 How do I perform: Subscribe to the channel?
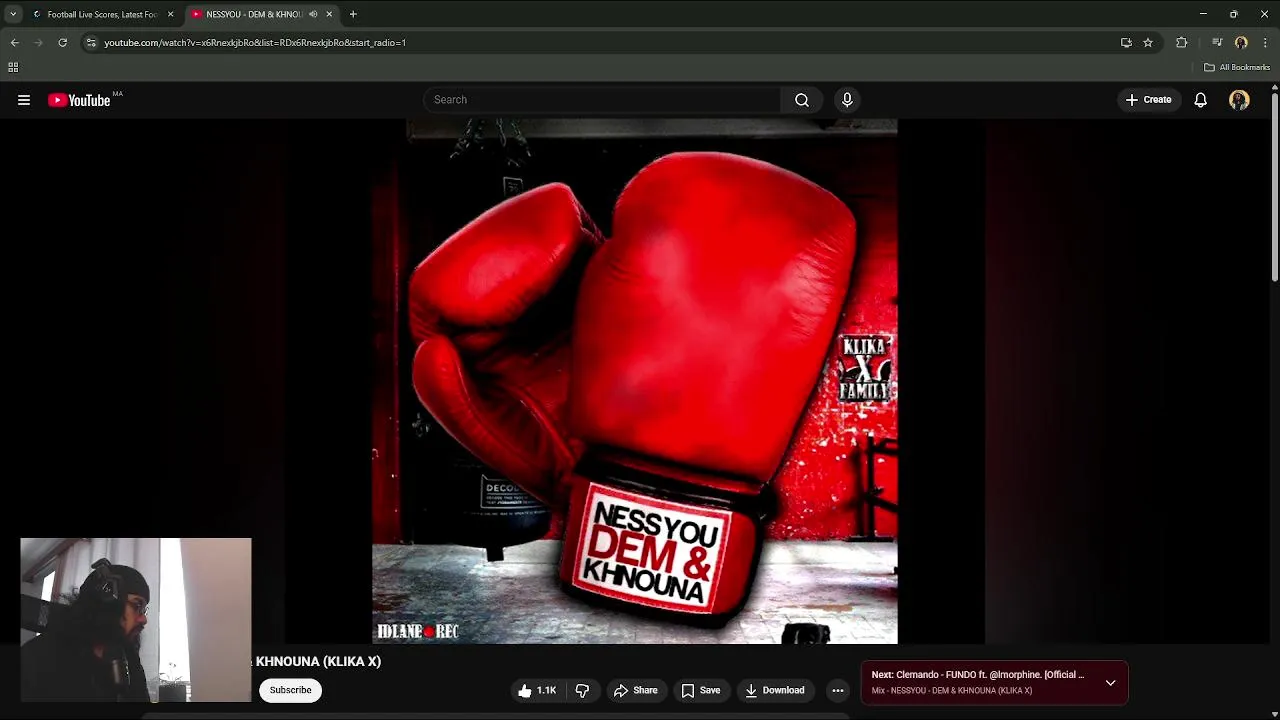click(x=290, y=690)
